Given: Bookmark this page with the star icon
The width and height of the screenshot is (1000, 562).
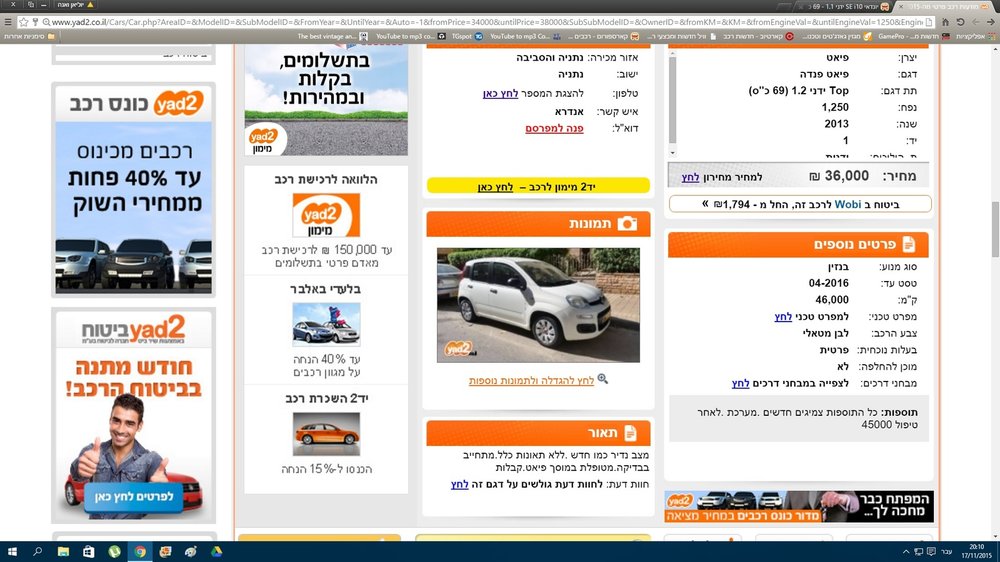Looking at the screenshot, I should (24, 22).
